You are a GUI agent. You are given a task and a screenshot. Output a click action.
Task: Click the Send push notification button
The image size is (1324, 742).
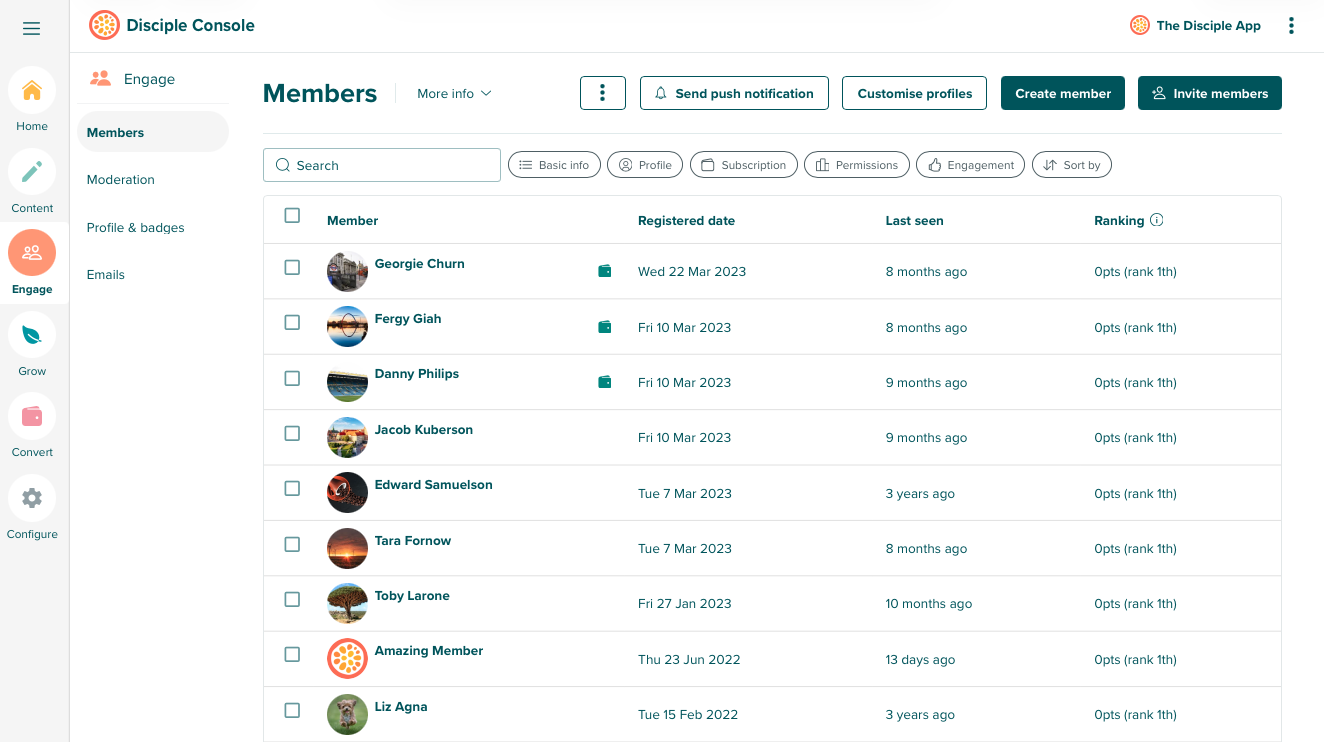pos(734,93)
